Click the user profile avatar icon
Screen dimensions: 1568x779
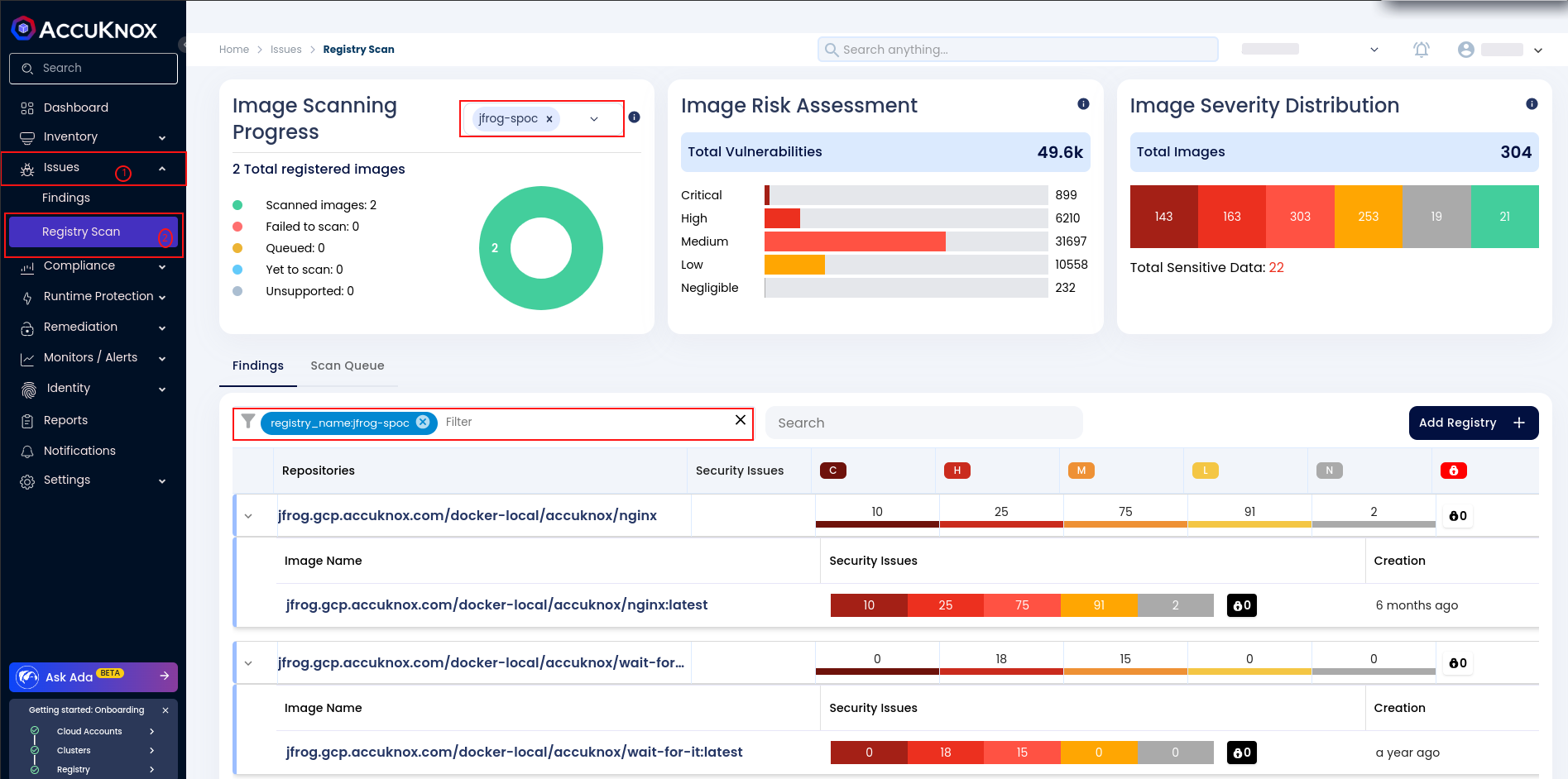1466,50
